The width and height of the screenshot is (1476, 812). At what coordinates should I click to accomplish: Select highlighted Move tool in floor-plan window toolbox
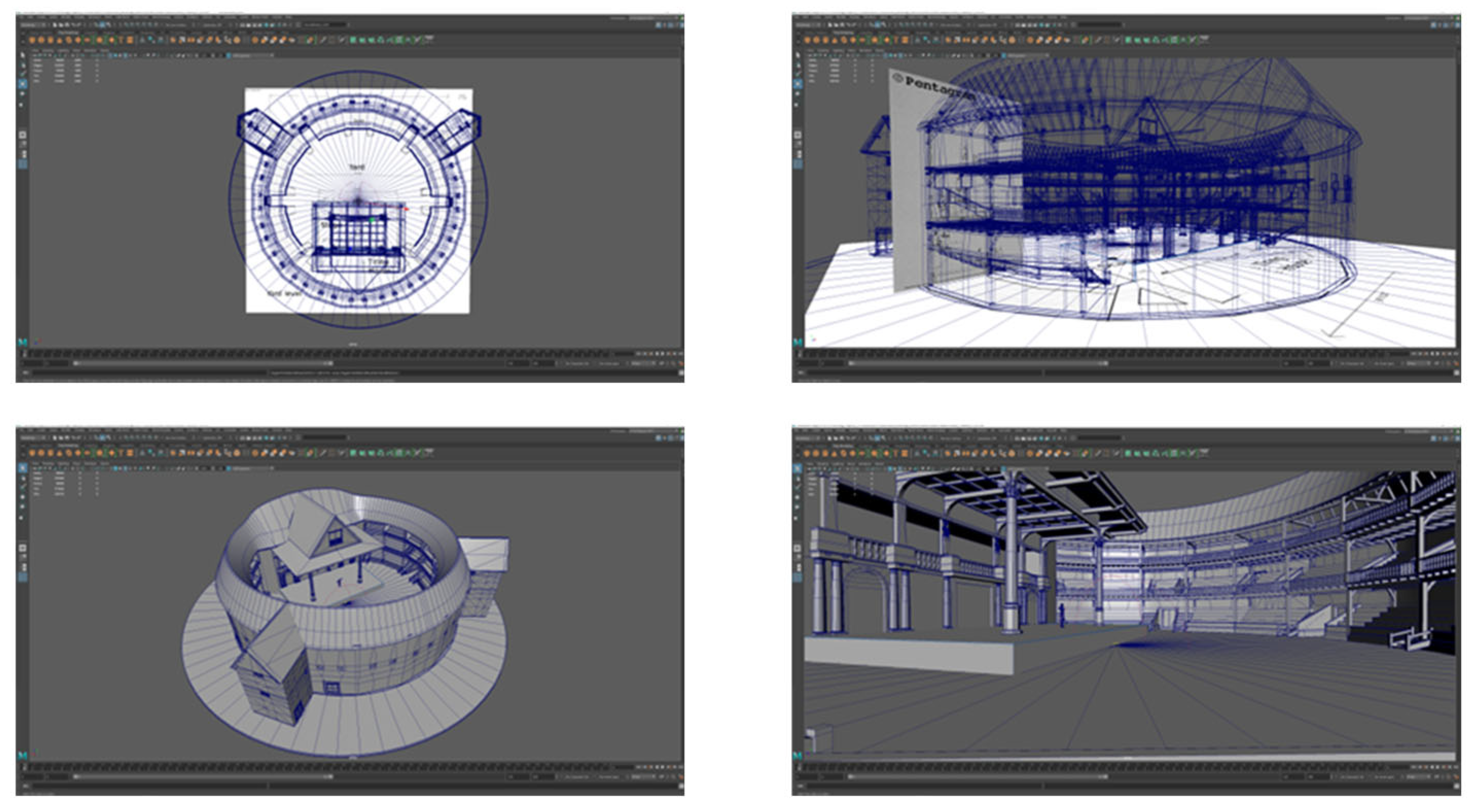pyautogui.click(x=22, y=84)
